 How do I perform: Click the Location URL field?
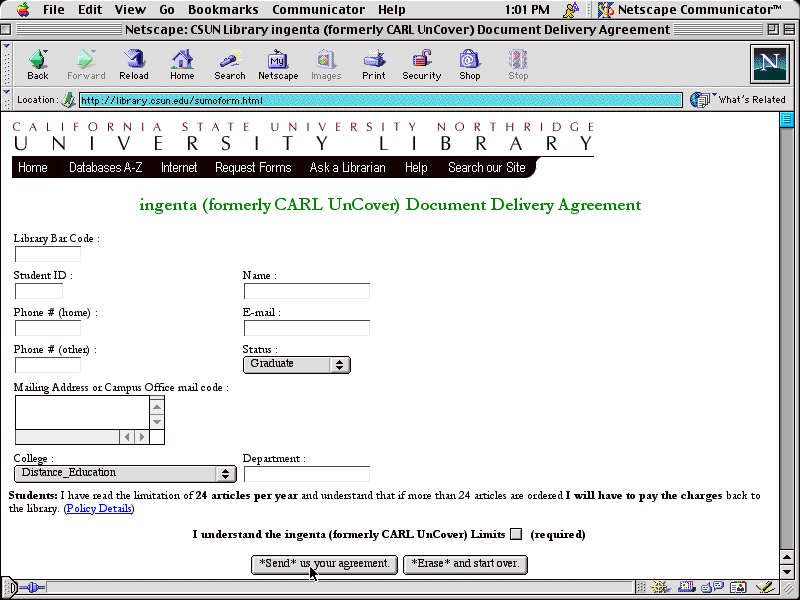(x=381, y=100)
